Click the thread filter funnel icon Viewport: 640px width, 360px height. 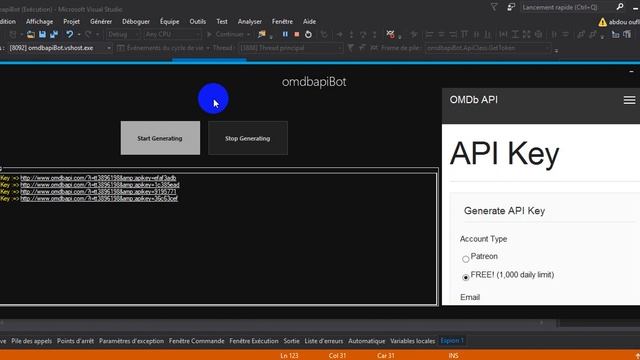(351, 48)
